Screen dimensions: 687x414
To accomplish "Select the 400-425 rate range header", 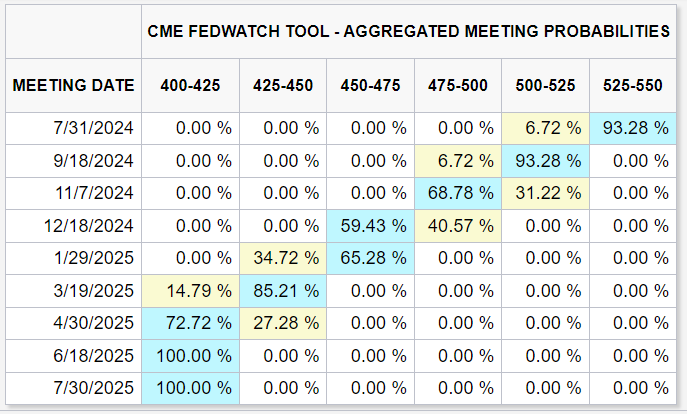I will (191, 85).
